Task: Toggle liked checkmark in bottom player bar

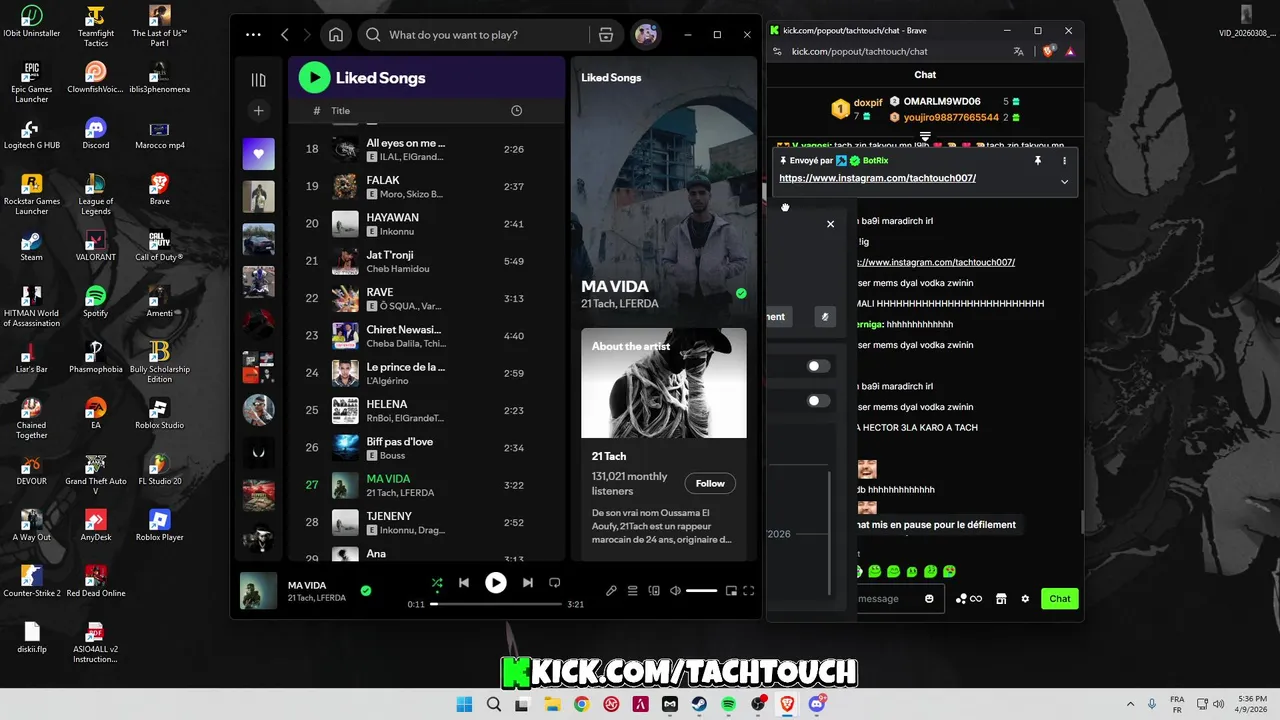Action: point(366,591)
